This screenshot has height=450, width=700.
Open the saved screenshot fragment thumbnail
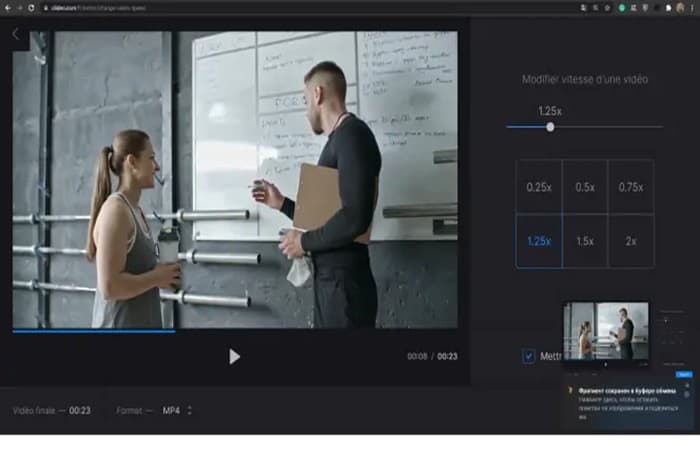coord(606,331)
